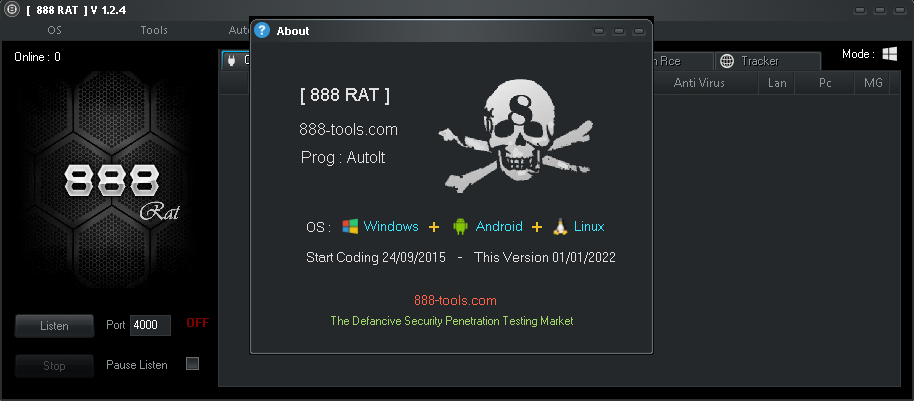Click the Windows logo next to Mode
The width and height of the screenshot is (914, 401).
(890, 54)
